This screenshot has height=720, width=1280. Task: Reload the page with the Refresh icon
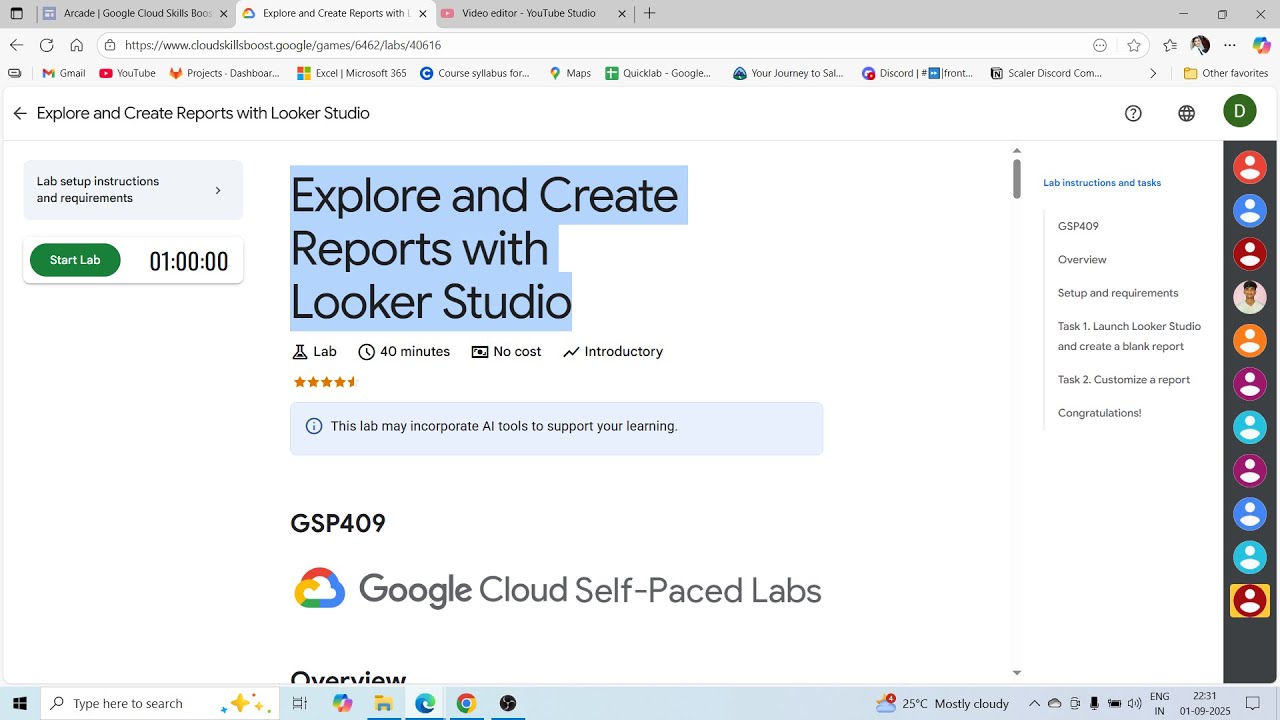point(46,45)
